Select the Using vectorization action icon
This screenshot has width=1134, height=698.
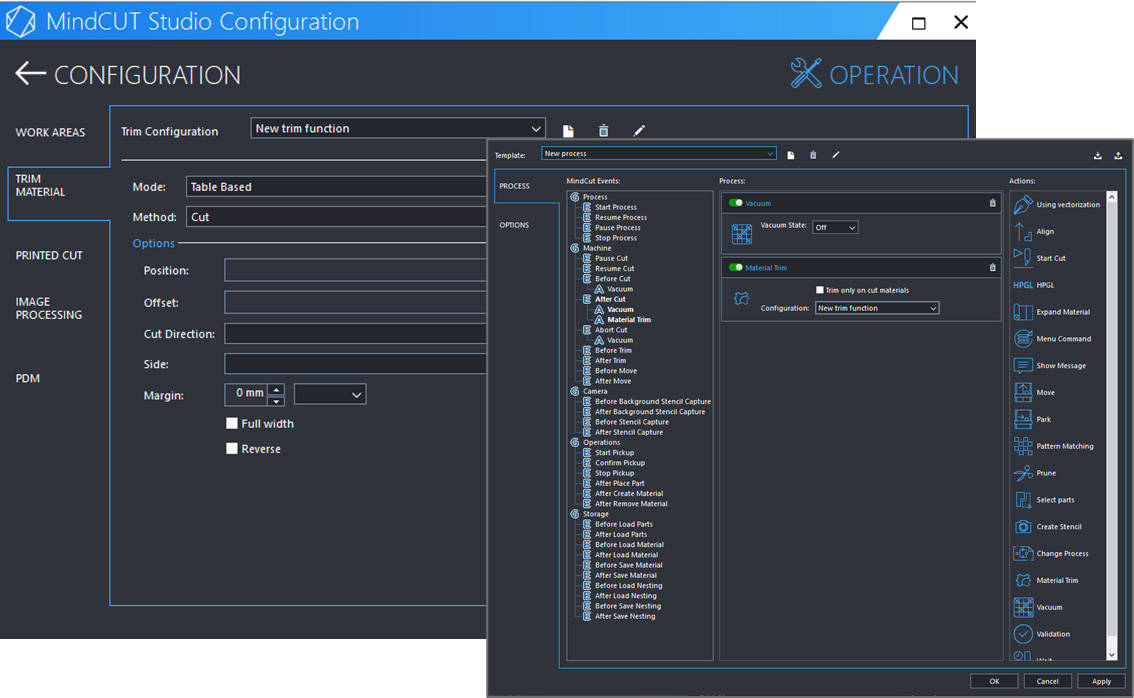point(1023,205)
